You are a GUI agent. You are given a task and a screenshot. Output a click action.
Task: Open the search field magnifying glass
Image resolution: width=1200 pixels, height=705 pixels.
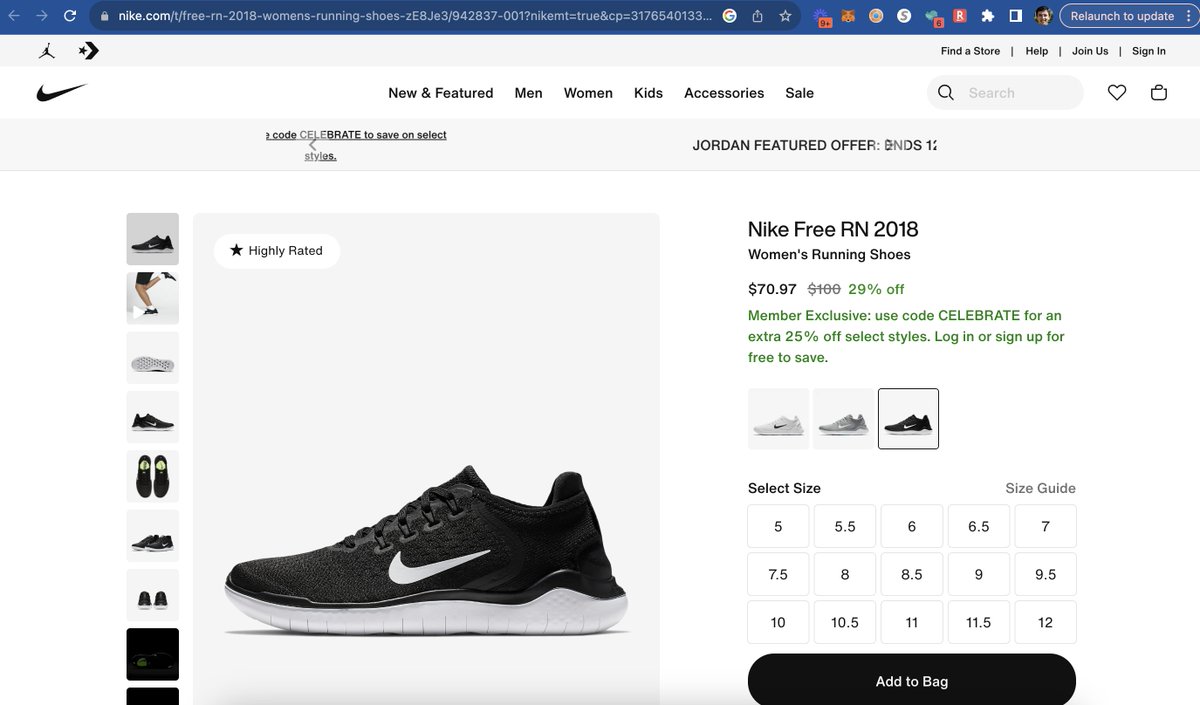(944, 92)
